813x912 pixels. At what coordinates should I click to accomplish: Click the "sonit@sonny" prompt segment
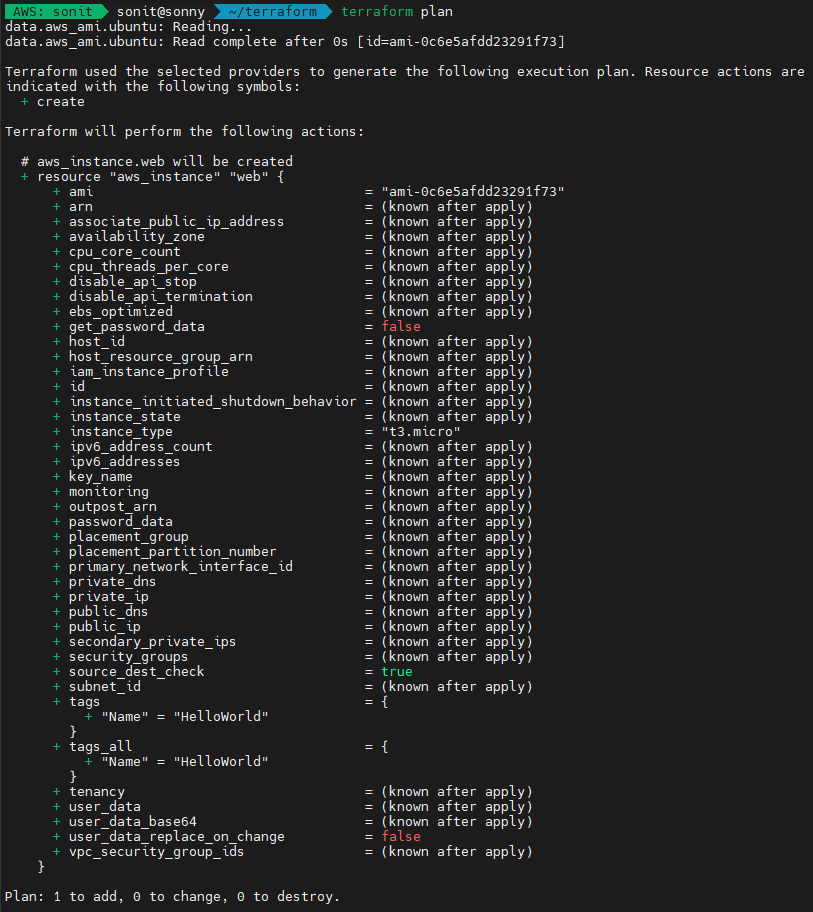coord(161,12)
